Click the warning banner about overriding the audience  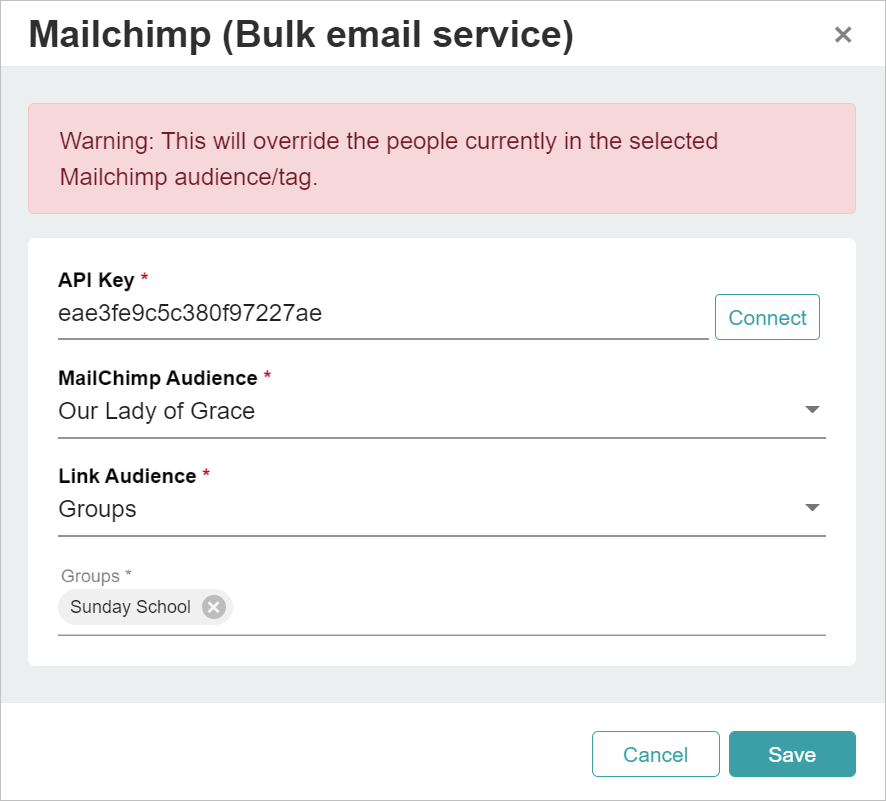(443, 158)
